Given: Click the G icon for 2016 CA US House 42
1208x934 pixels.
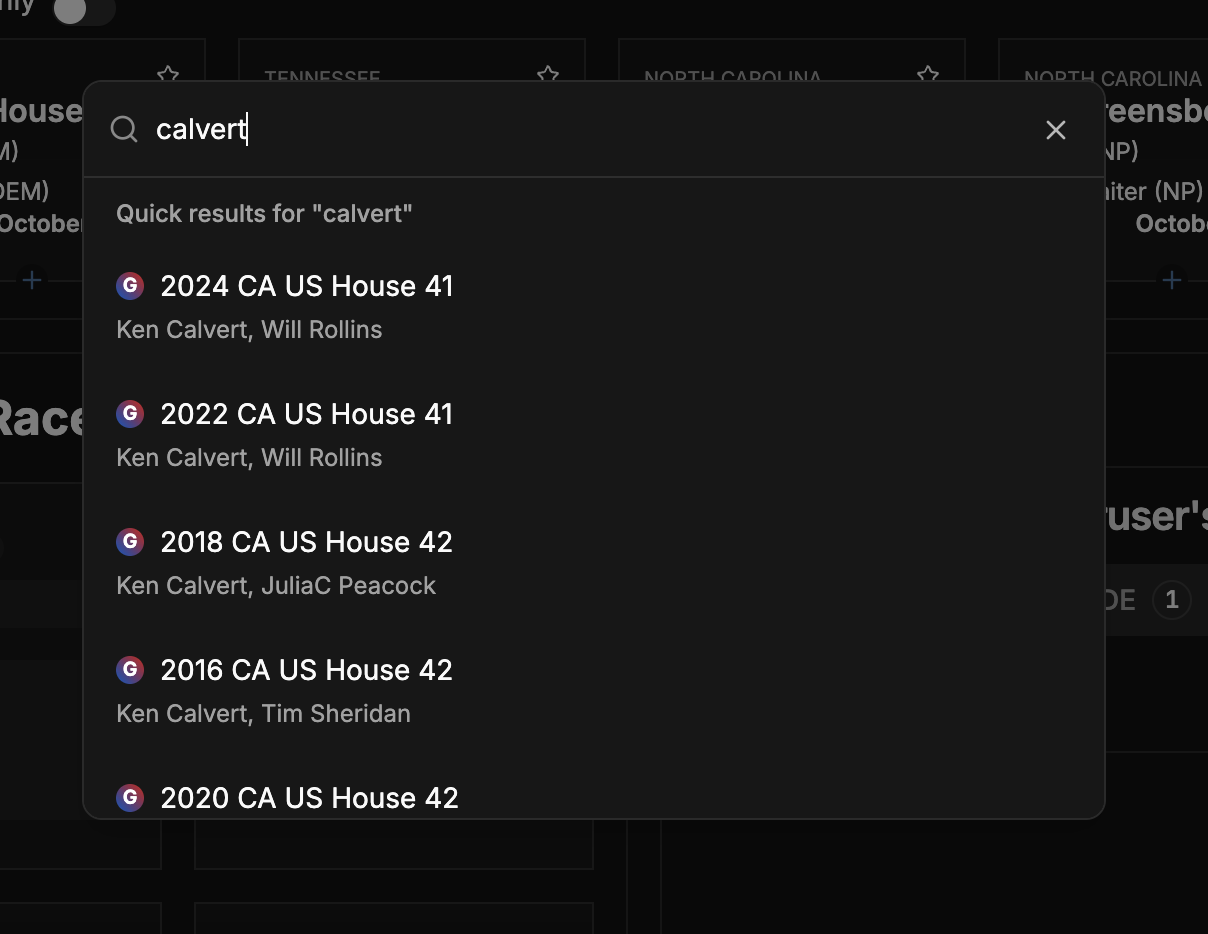Looking at the screenshot, I should tap(130, 670).
